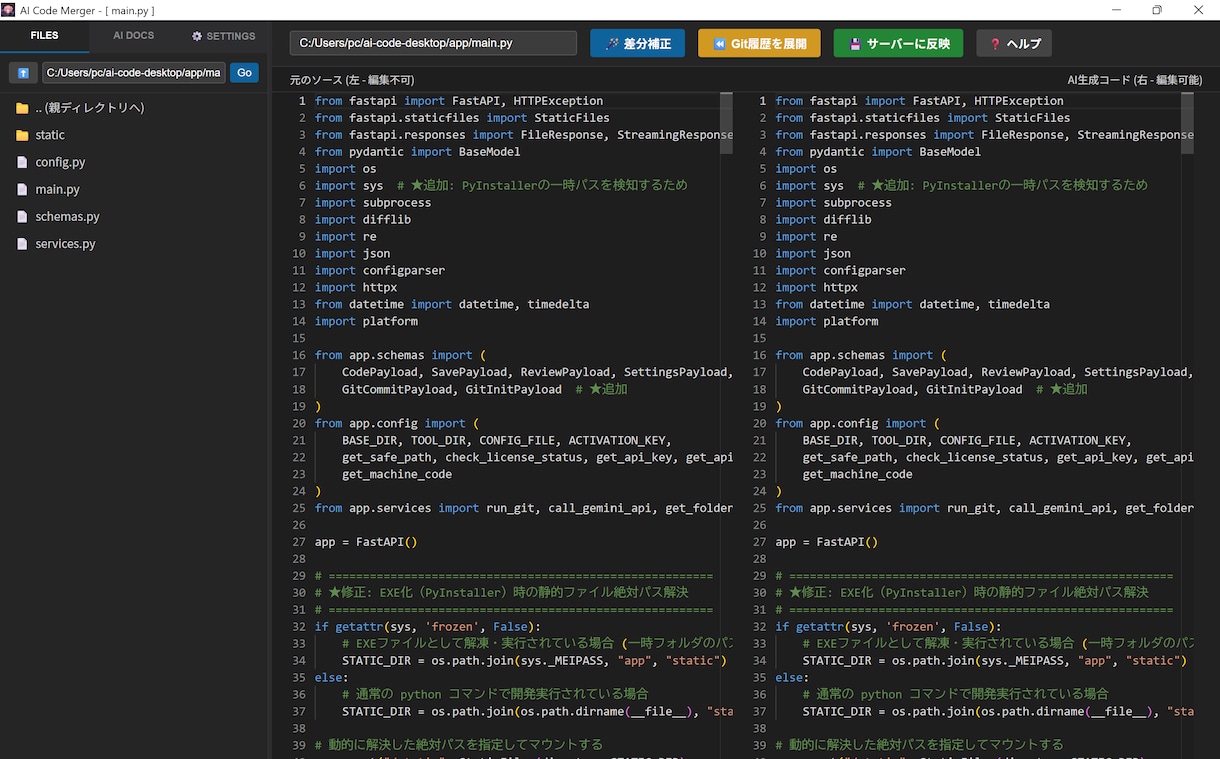Click 'import configparser' in the left source pane

(x=380, y=270)
